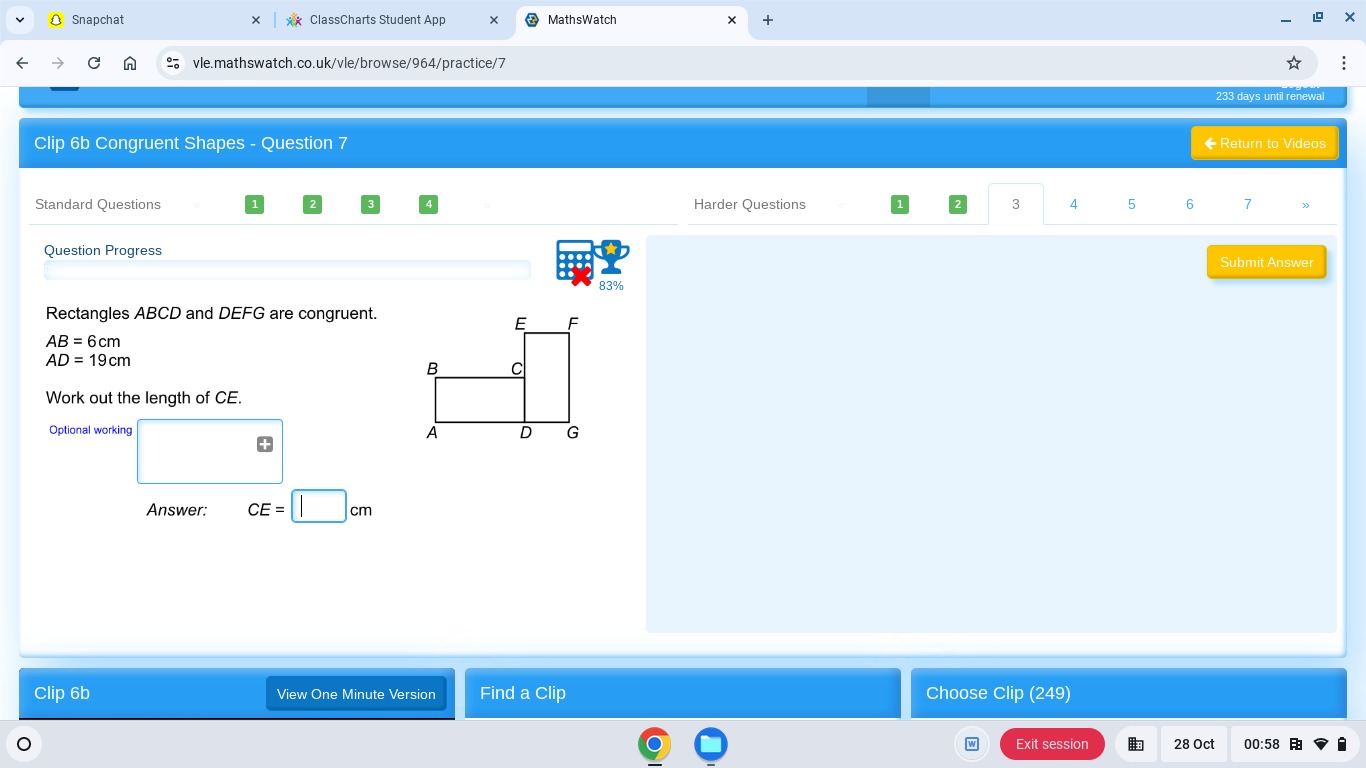
Task: Open a new browser tab
Action: [x=768, y=20]
